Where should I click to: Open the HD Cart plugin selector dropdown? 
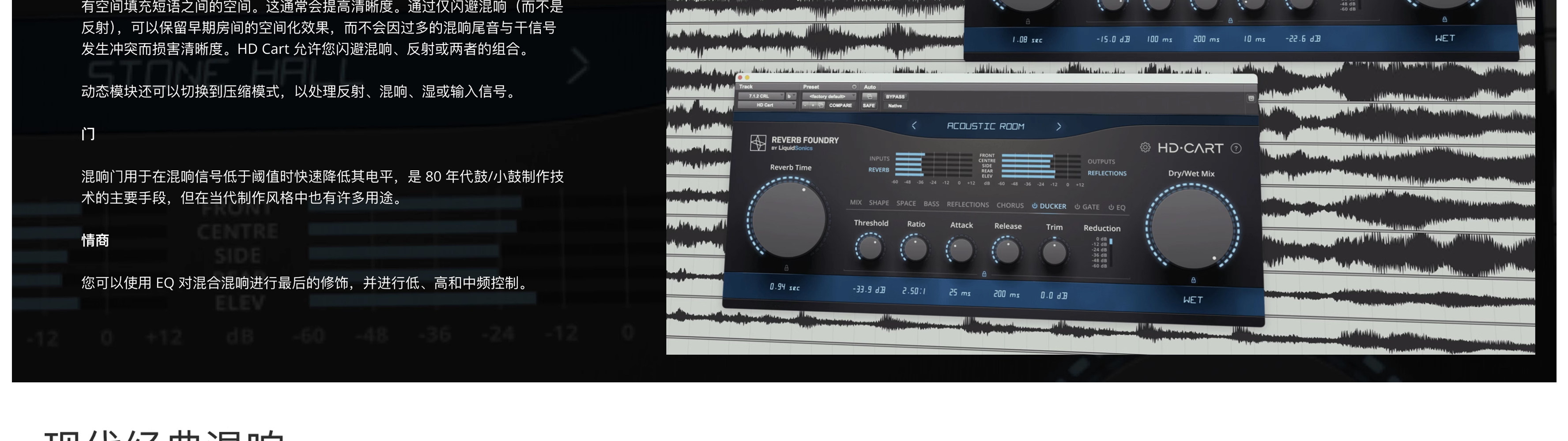pos(767,105)
